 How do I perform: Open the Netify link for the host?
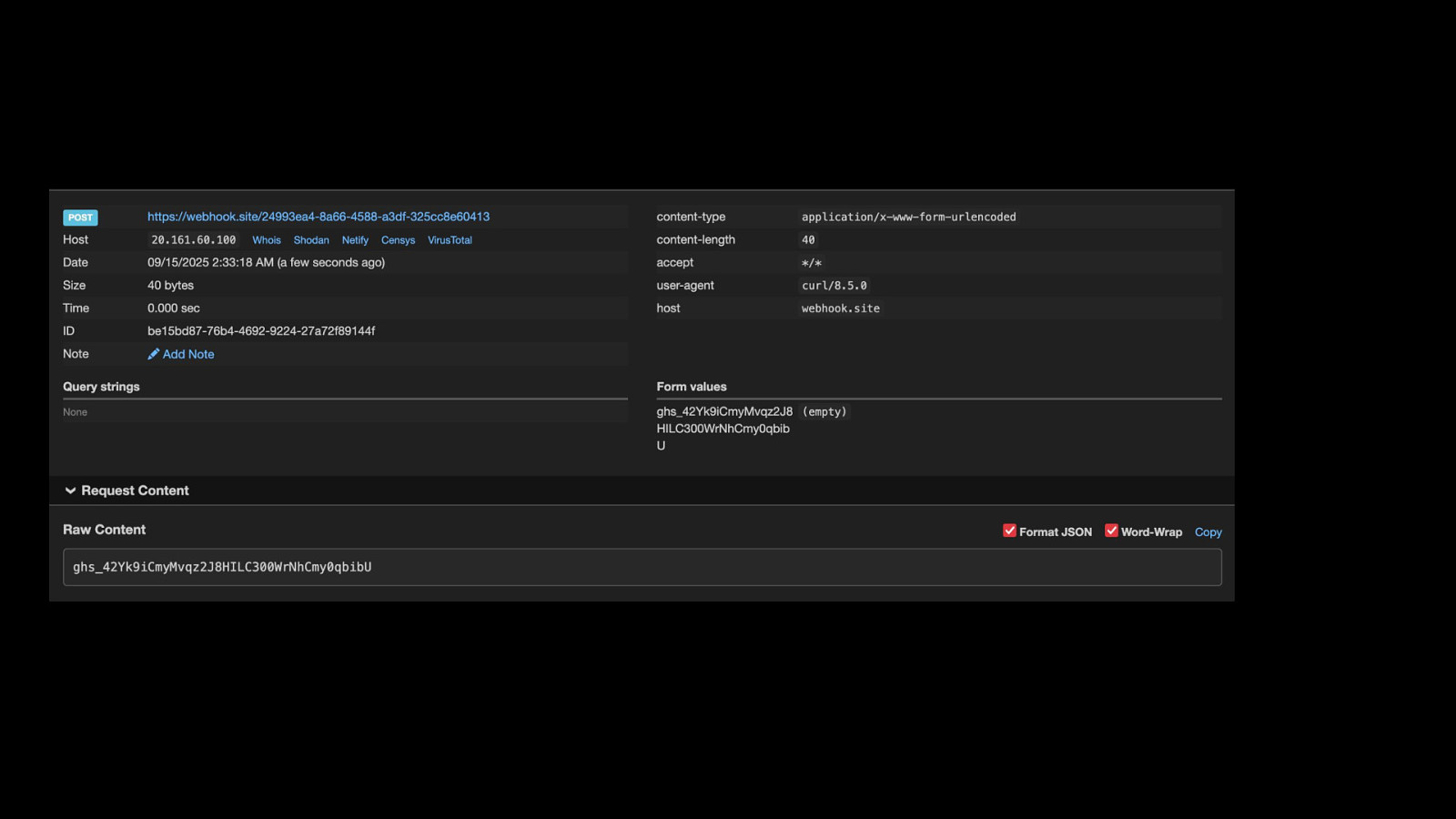coord(355,240)
